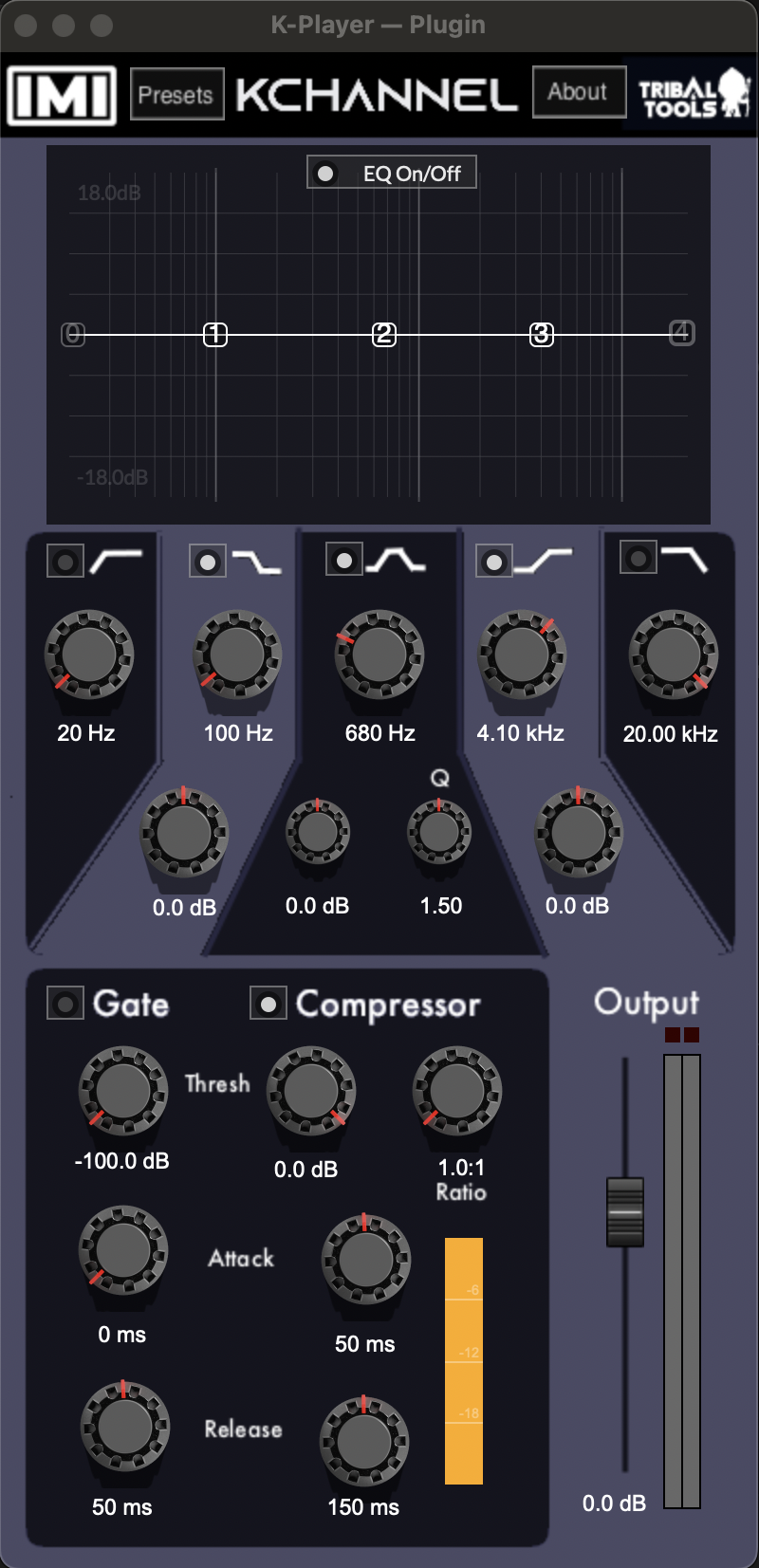Click the Compressor attack knob
This screenshot has height=1568, width=759.
365,1259
